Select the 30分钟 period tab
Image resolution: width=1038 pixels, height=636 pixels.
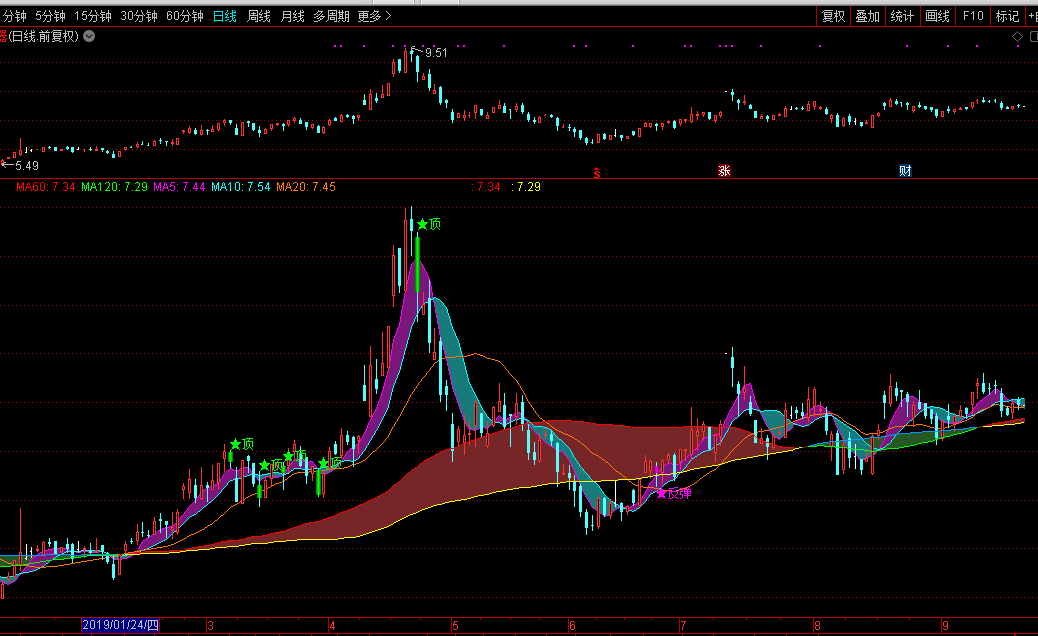point(138,16)
